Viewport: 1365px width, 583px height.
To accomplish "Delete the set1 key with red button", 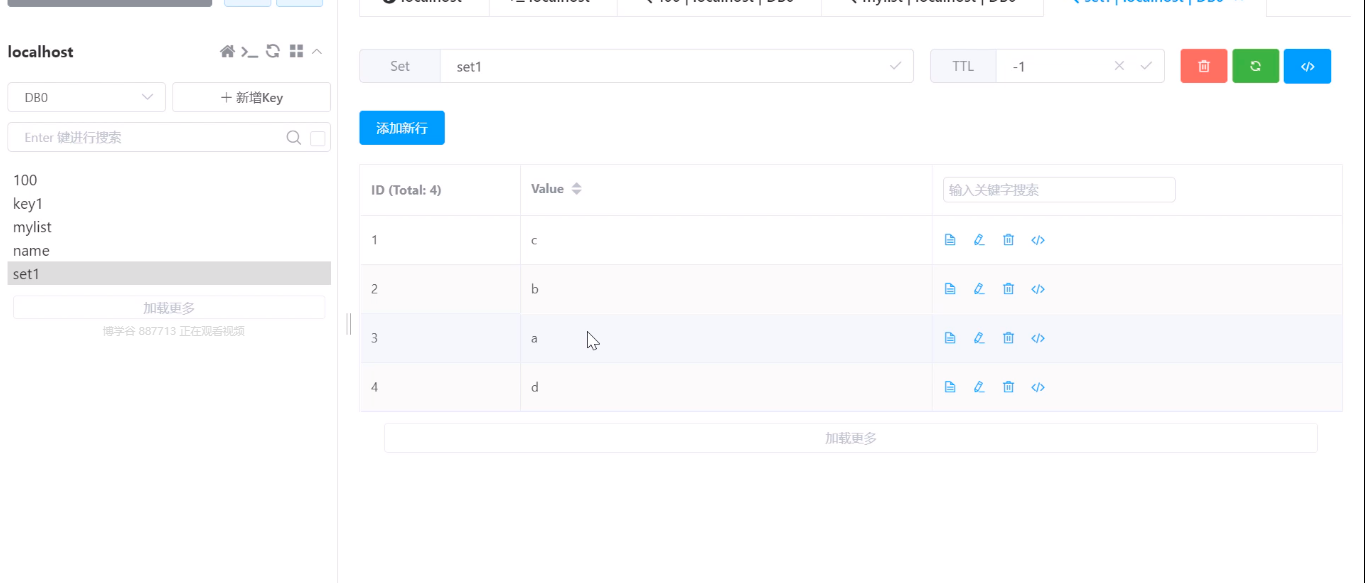I will click(1204, 66).
